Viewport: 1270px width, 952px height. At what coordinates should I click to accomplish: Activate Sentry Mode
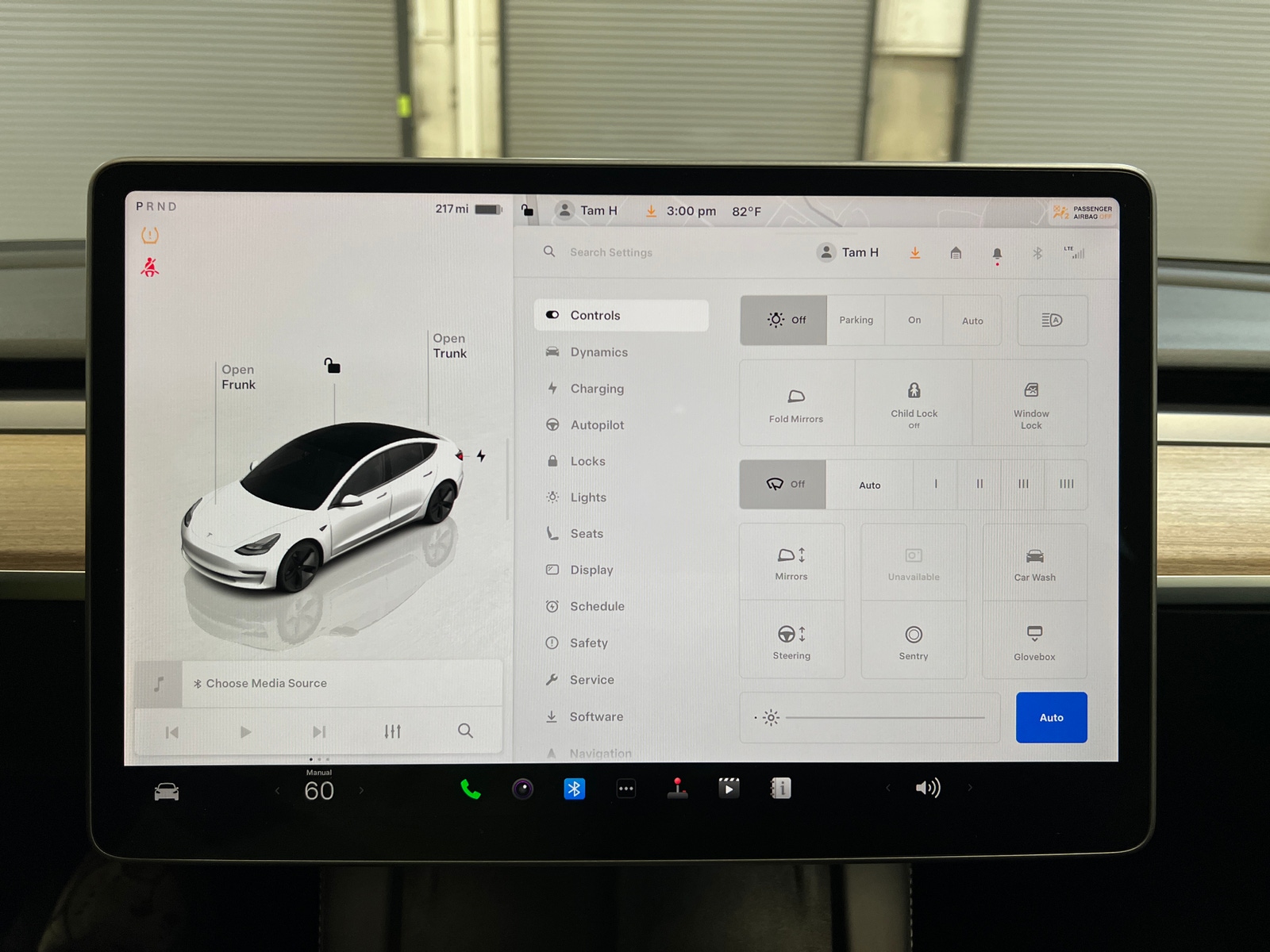coord(914,641)
